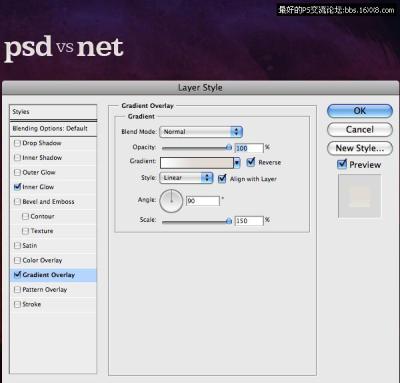Toggle the Reverse checkbox
This screenshot has height=383, width=400.
pyautogui.click(x=251, y=162)
